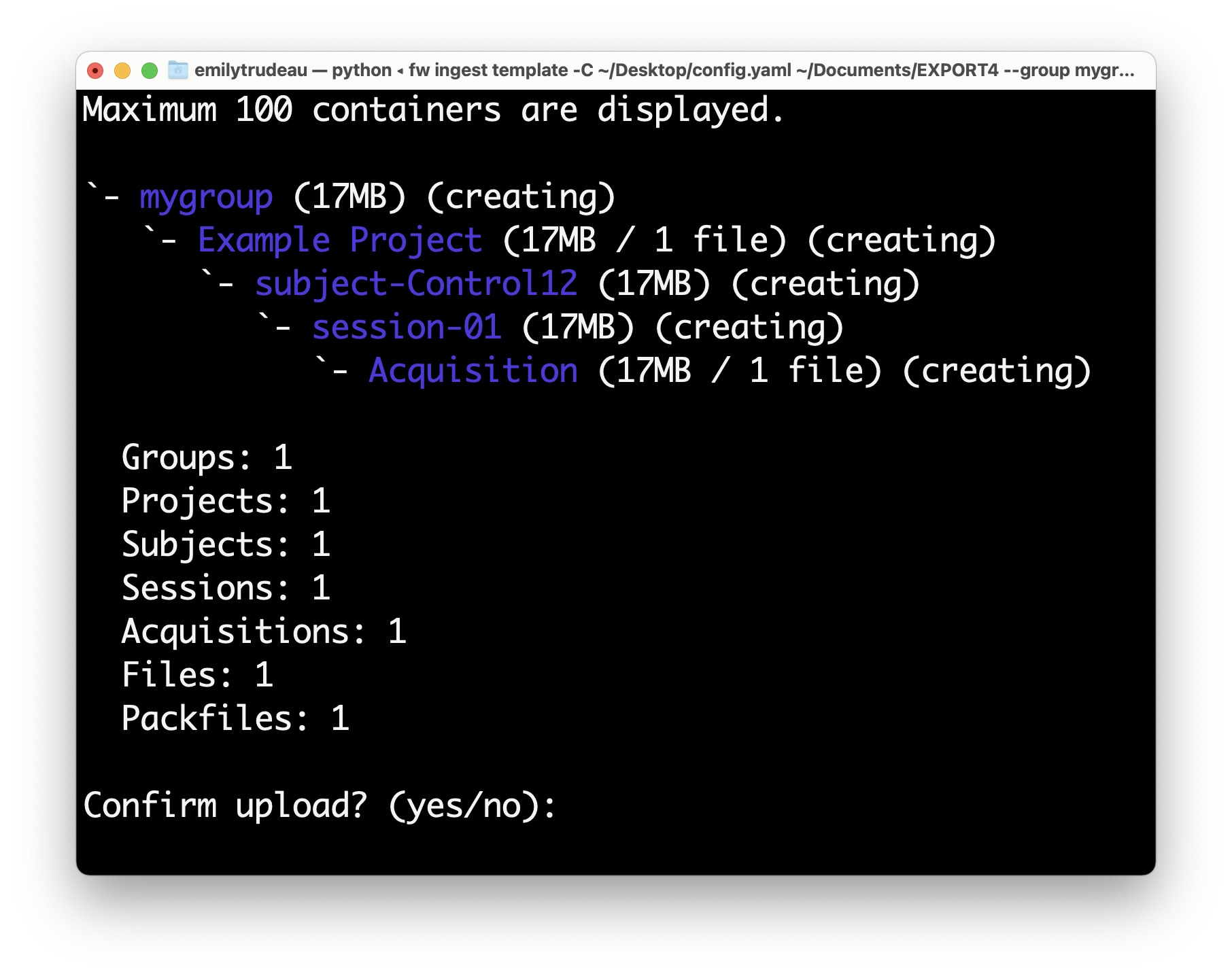Click the green zoom window button
This screenshot has height=976, width=1232.
coord(150,71)
